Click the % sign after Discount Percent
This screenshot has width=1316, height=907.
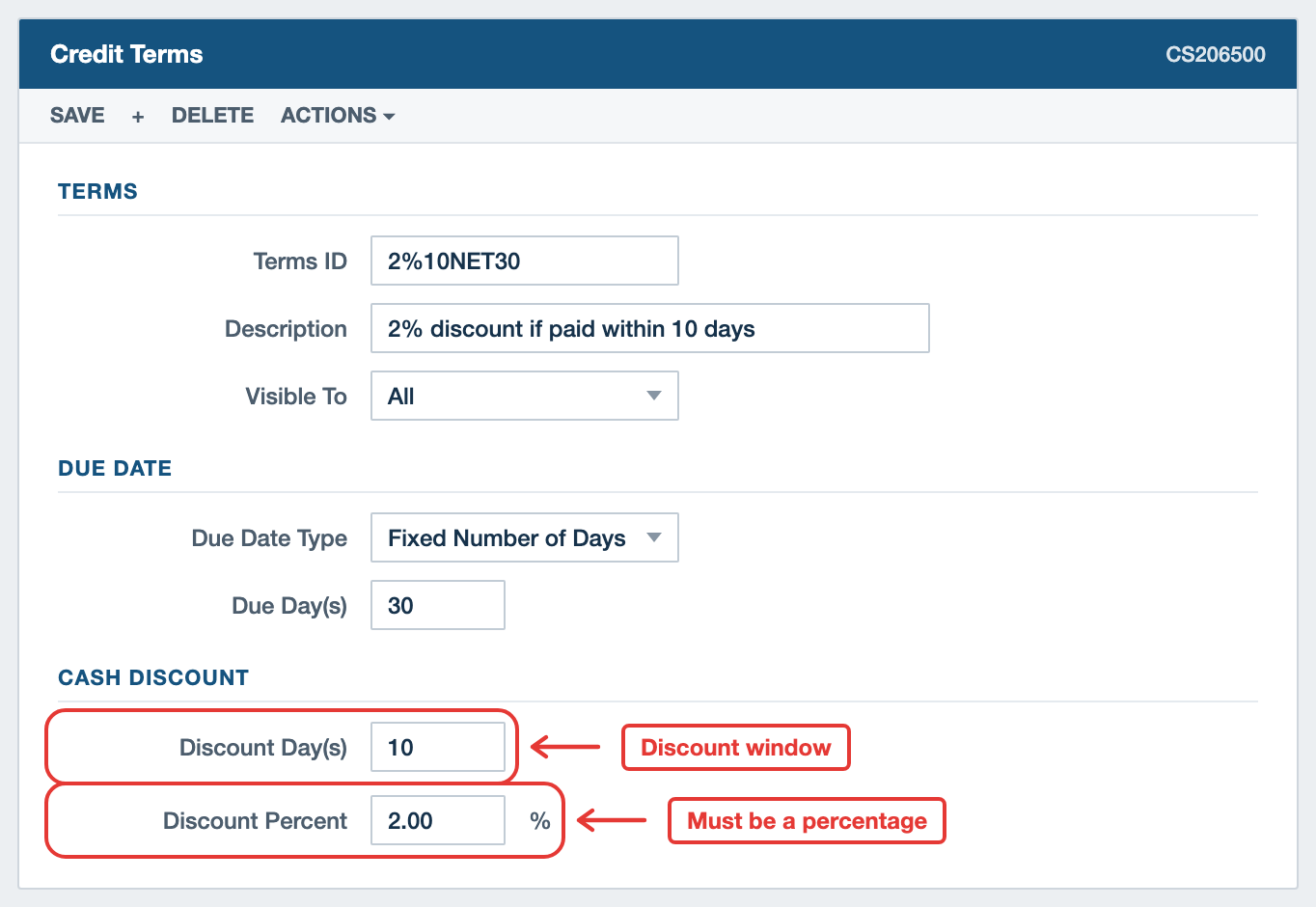click(540, 821)
